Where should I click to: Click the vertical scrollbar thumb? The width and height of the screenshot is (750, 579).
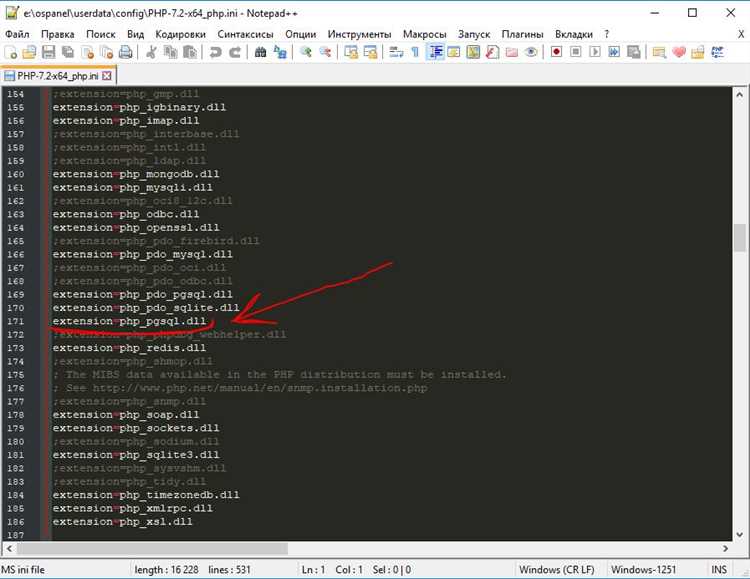pos(739,237)
